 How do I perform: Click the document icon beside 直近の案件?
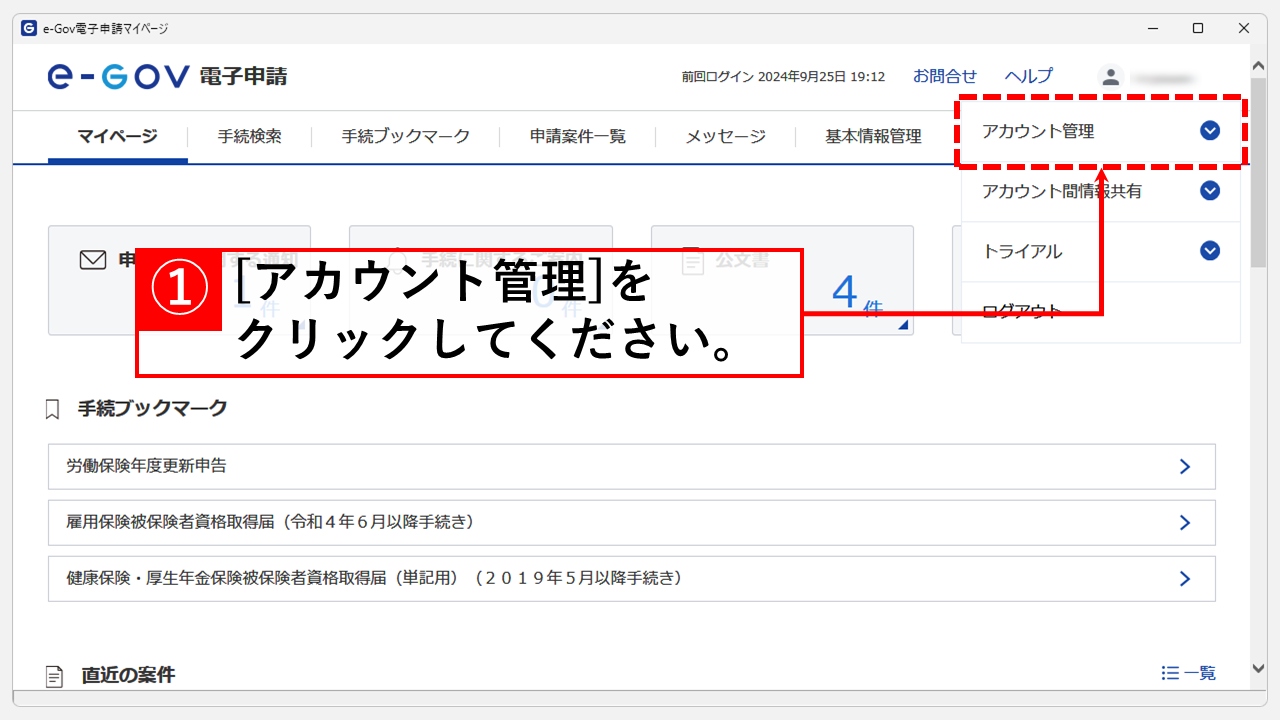pos(55,677)
